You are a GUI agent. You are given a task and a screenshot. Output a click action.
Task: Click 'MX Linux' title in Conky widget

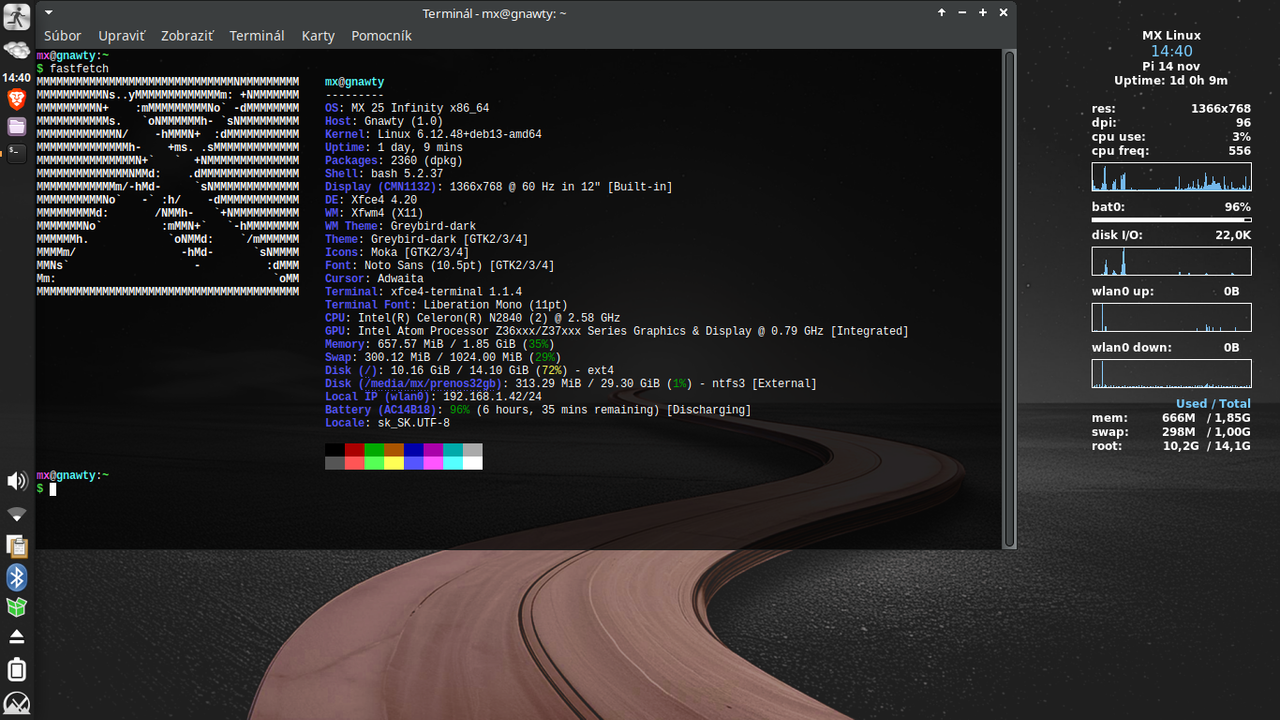tap(1171, 35)
